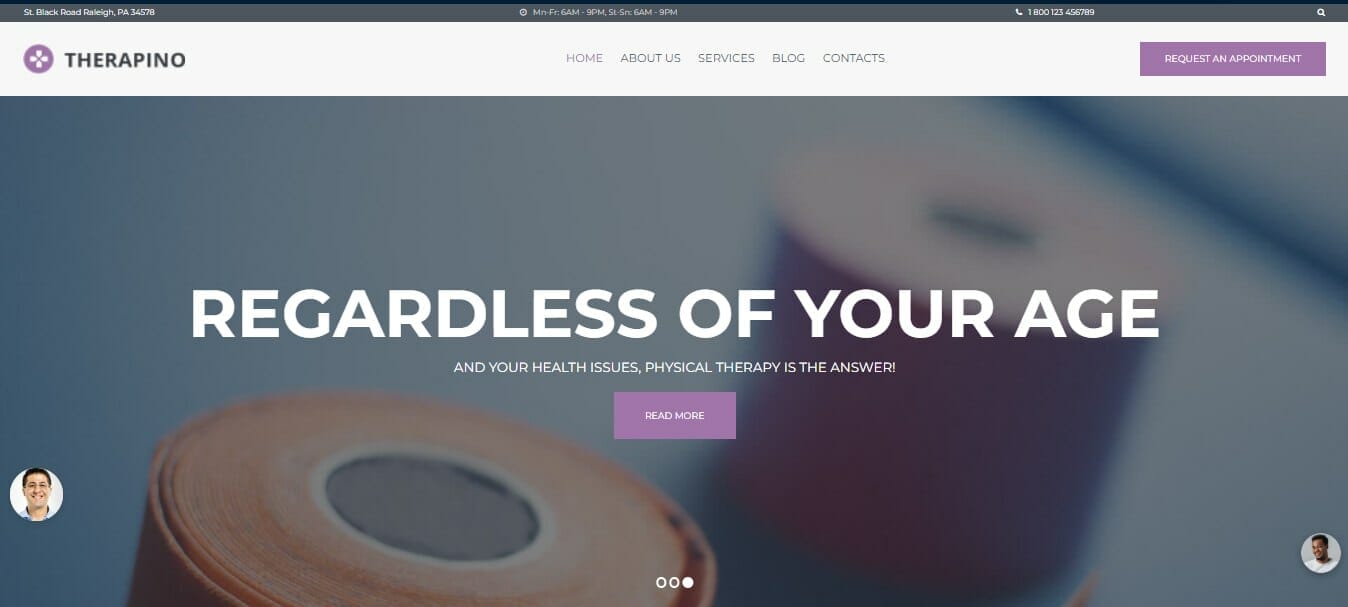Viewport: 1348px width, 607px height.
Task: Select the first slider dot
Action: point(661,582)
